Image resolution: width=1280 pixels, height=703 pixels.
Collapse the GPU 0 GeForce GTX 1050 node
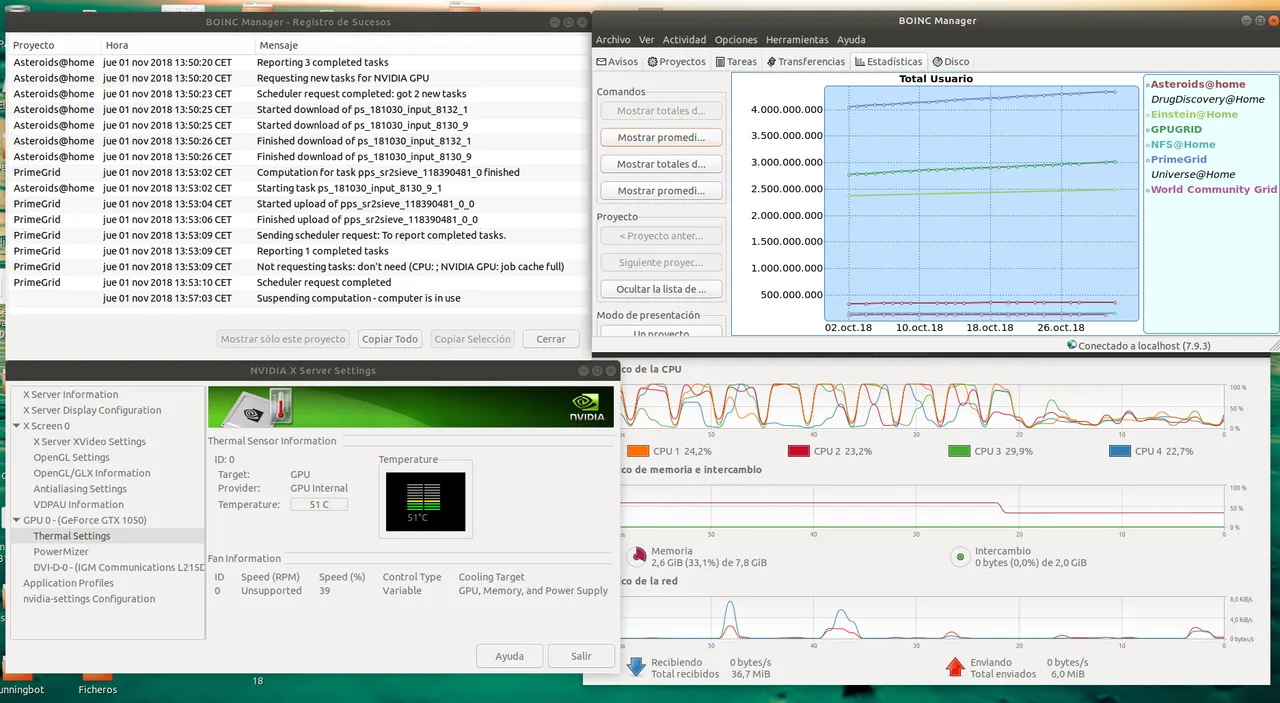[17, 520]
